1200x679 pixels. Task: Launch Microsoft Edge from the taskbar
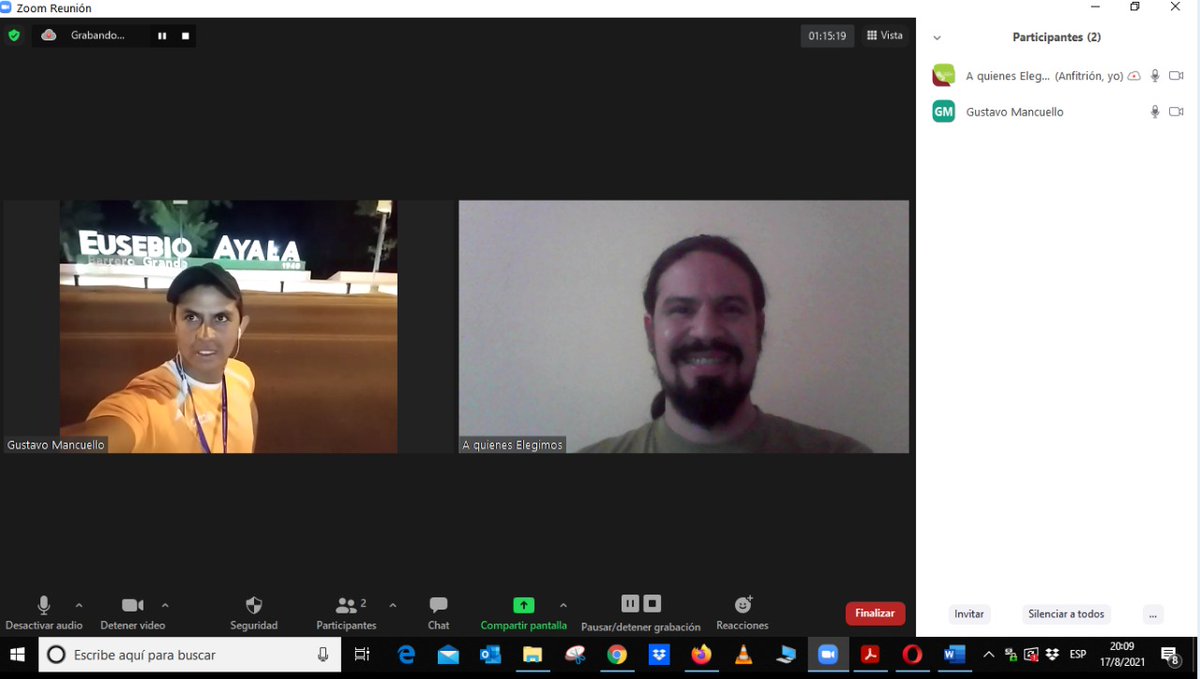click(406, 654)
